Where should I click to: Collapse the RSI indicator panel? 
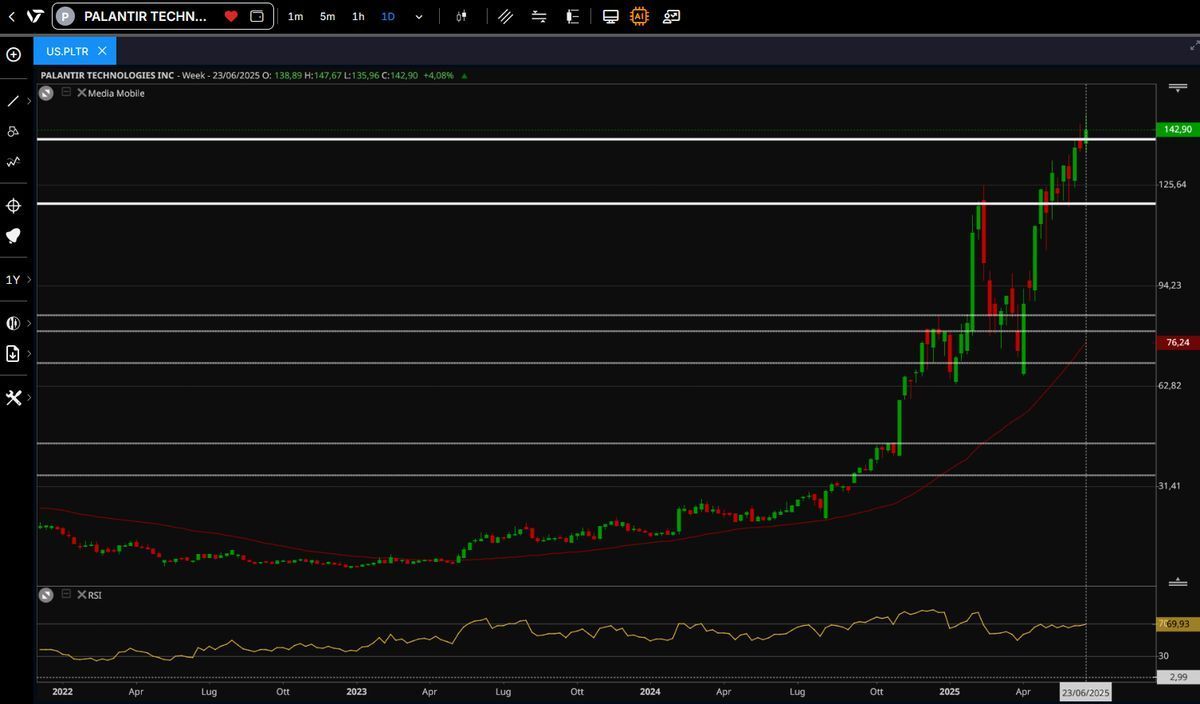(66, 594)
